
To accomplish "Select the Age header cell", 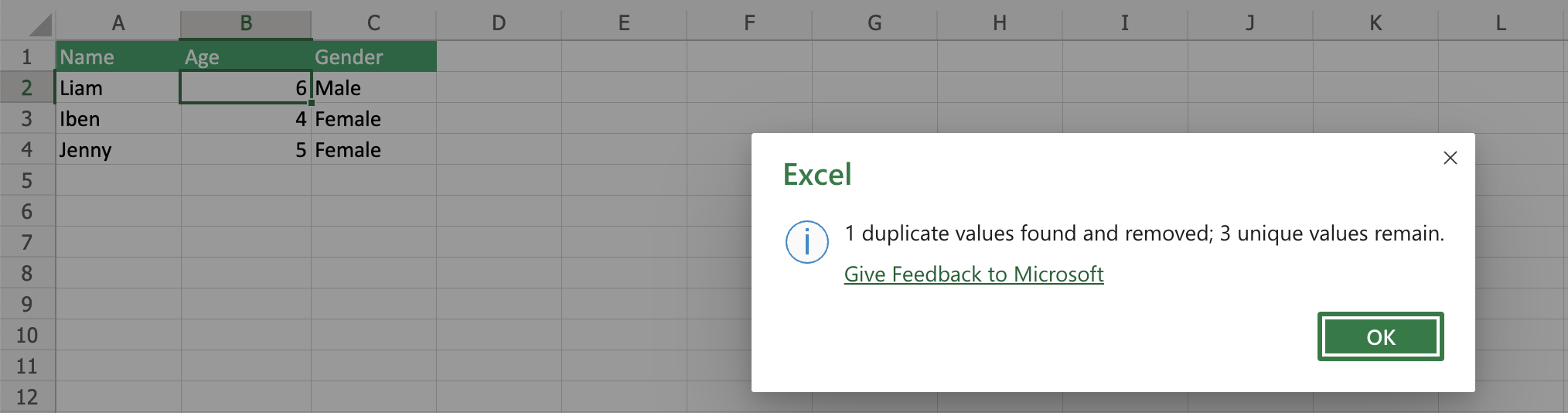I will [246, 56].
